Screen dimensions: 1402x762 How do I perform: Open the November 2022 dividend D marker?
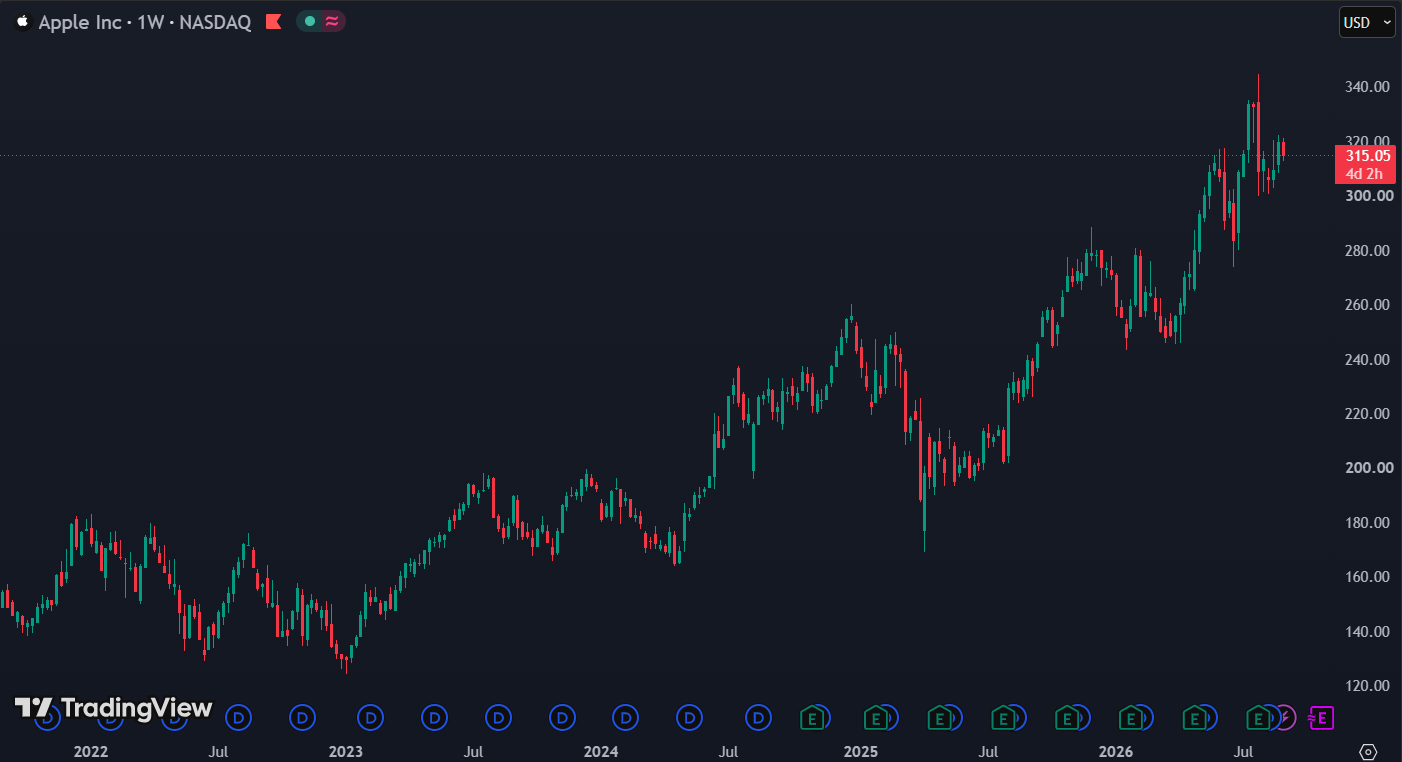(x=302, y=717)
